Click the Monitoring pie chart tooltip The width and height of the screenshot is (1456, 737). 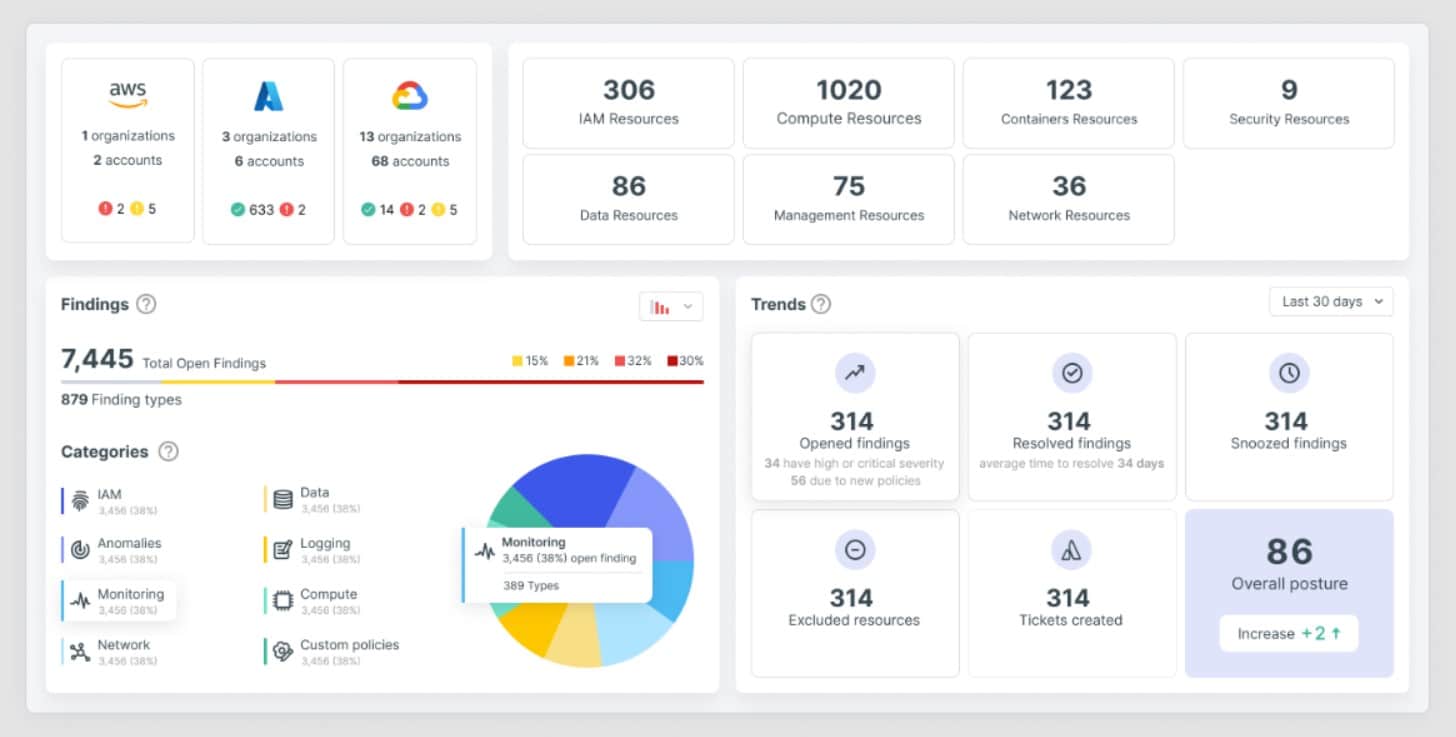(x=557, y=565)
